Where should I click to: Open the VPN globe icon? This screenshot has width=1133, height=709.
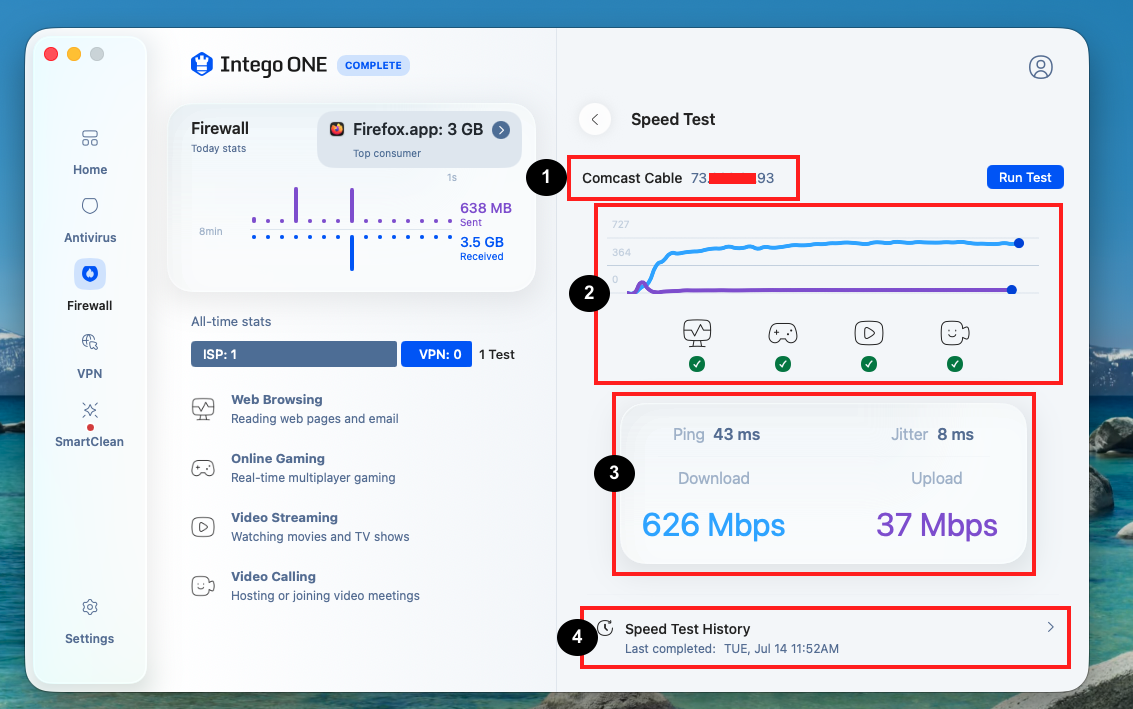click(x=90, y=342)
